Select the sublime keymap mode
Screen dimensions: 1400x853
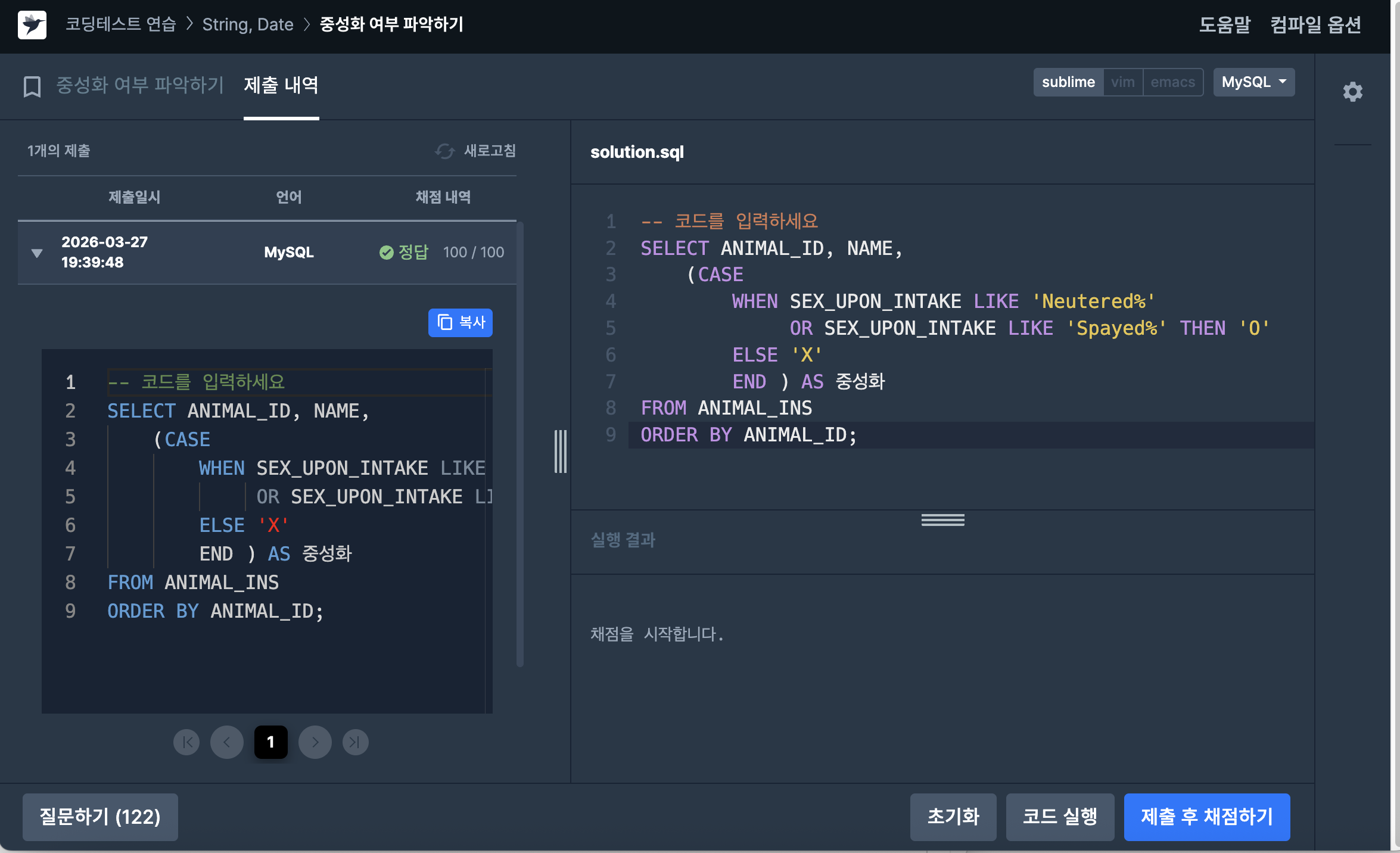tap(1068, 82)
